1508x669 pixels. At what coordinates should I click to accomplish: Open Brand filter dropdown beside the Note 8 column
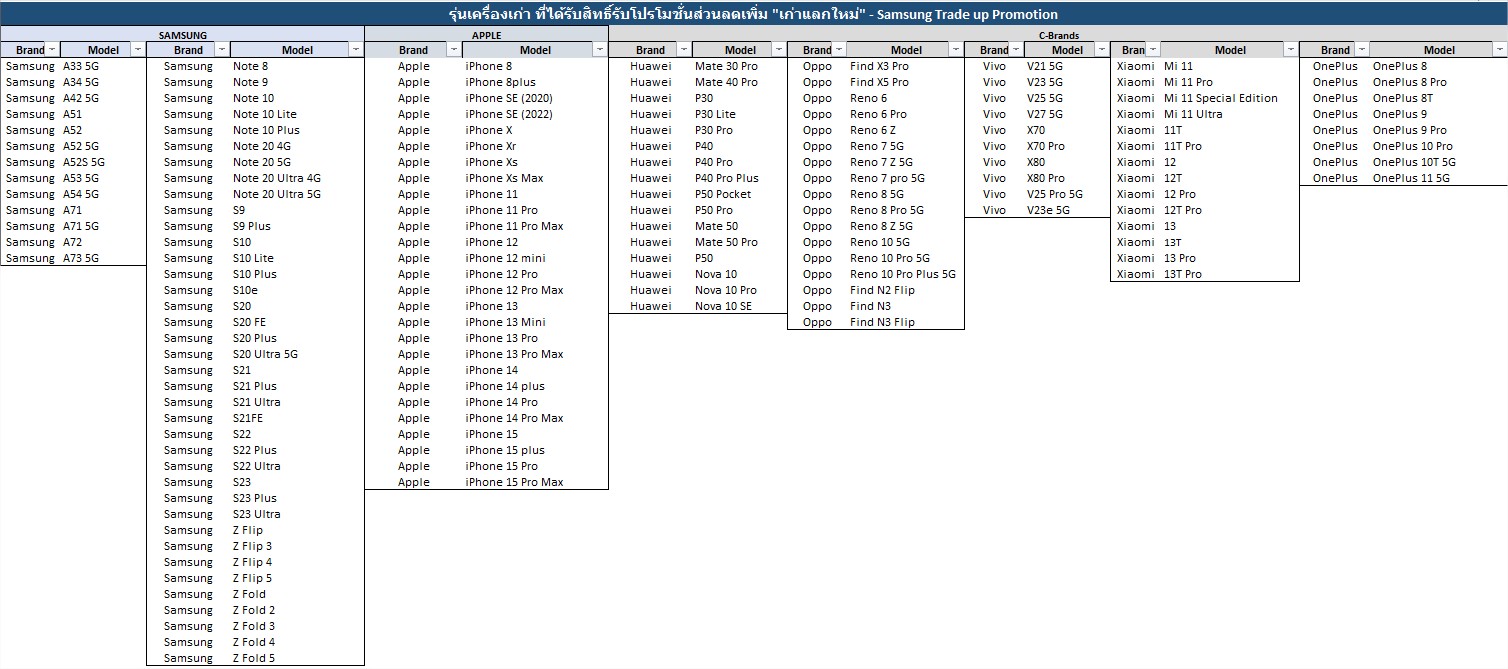click(222, 50)
